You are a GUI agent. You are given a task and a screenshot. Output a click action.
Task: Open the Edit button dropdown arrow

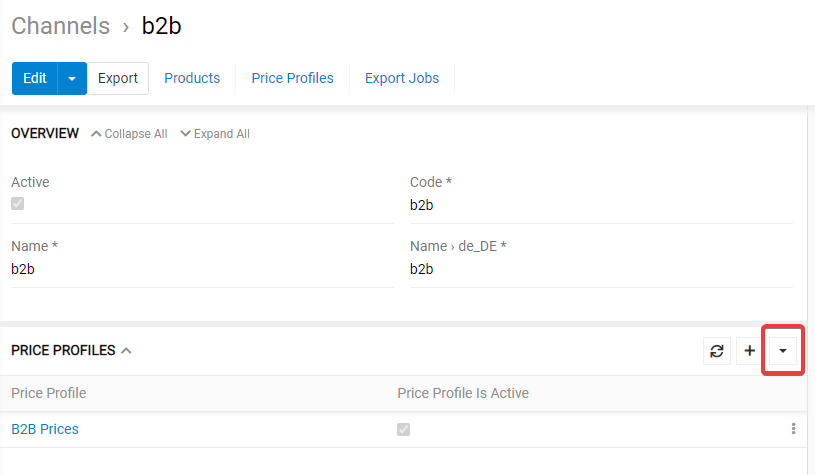(72, 78)
